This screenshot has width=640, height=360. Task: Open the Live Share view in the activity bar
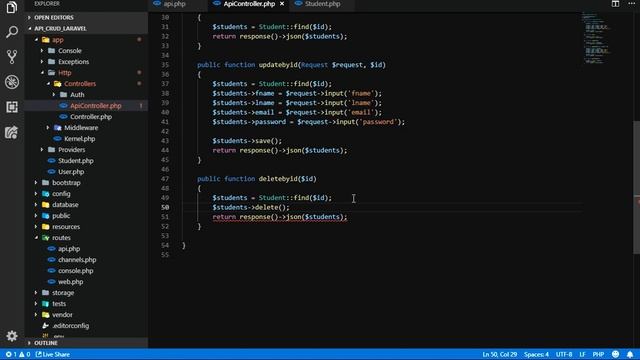point(12,132)
